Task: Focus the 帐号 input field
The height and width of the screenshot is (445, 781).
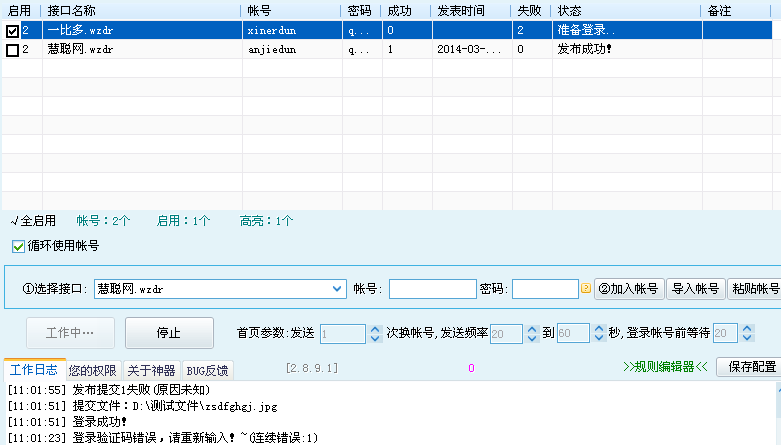Action: click(432, 289)
